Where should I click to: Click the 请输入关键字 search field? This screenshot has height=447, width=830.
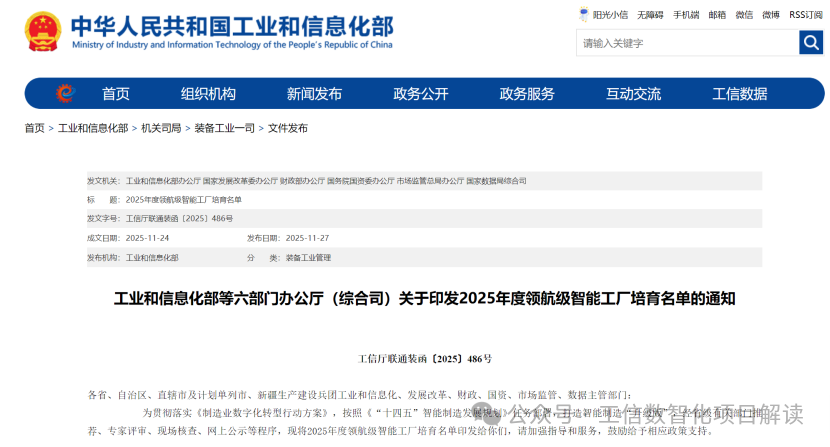click(x=686, y=43)
